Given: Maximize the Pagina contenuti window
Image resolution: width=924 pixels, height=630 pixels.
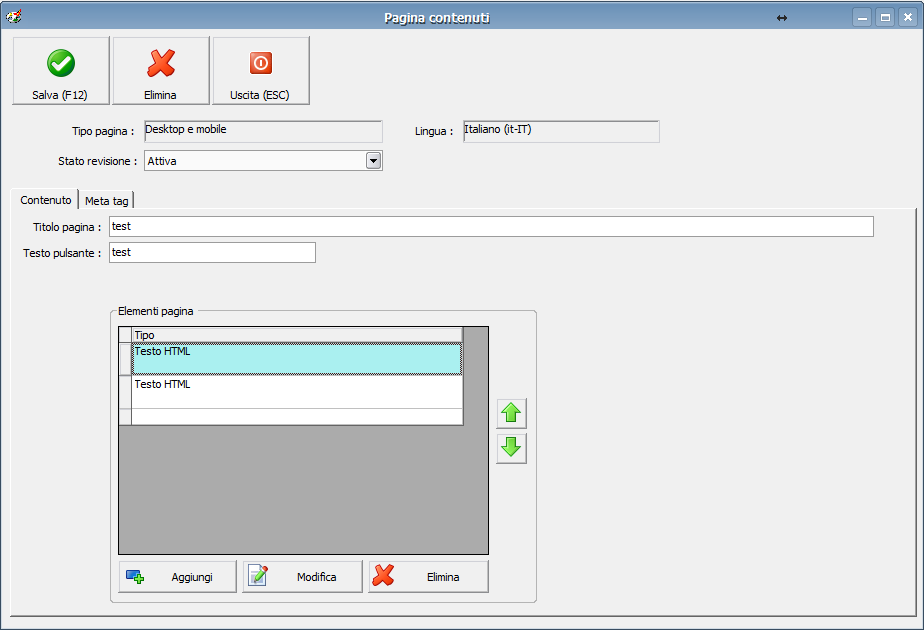Looking at the screenshot, I should point(885,17).
